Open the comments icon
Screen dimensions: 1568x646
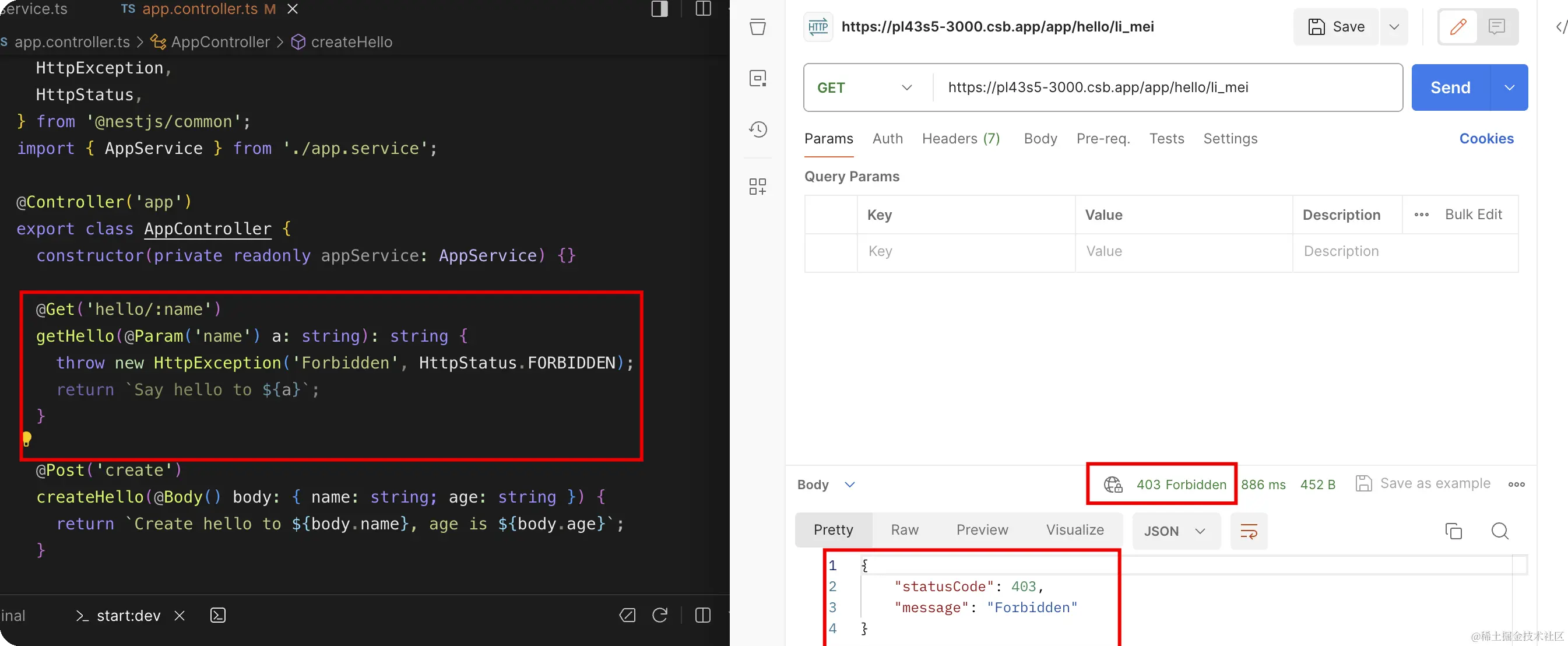[1497, 27]
